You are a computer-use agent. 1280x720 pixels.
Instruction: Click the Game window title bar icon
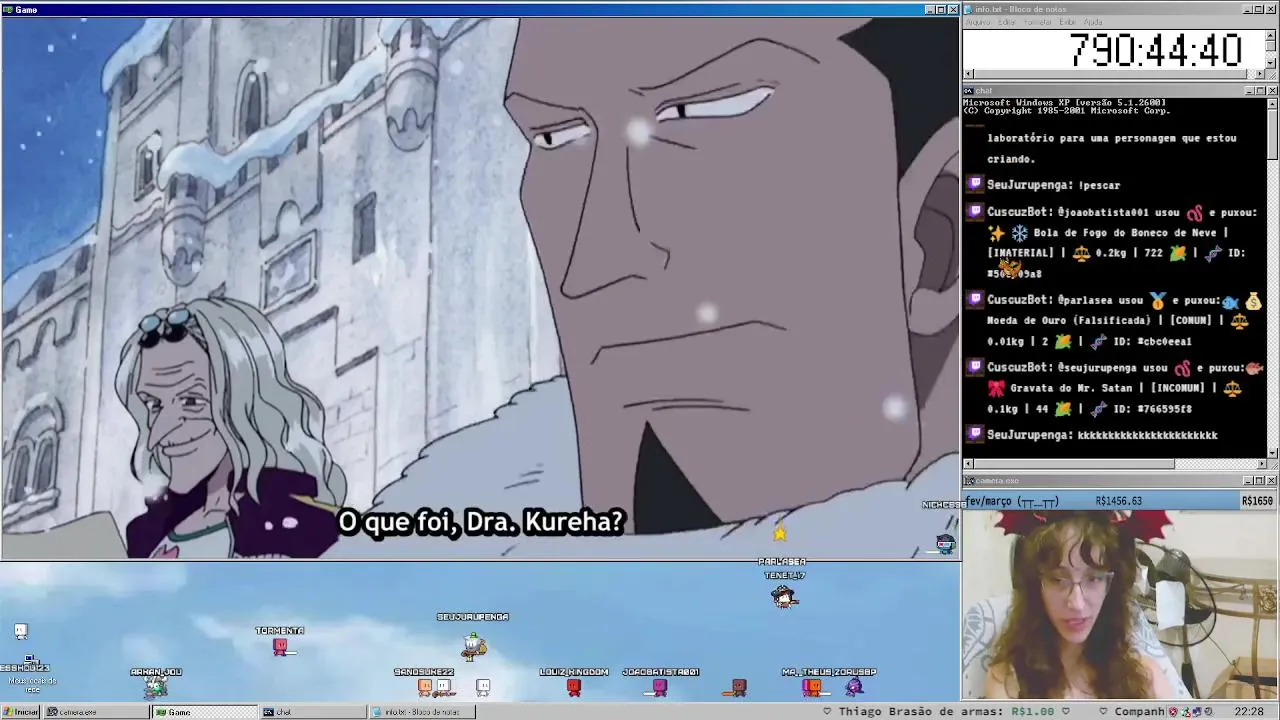coord(7,9)
